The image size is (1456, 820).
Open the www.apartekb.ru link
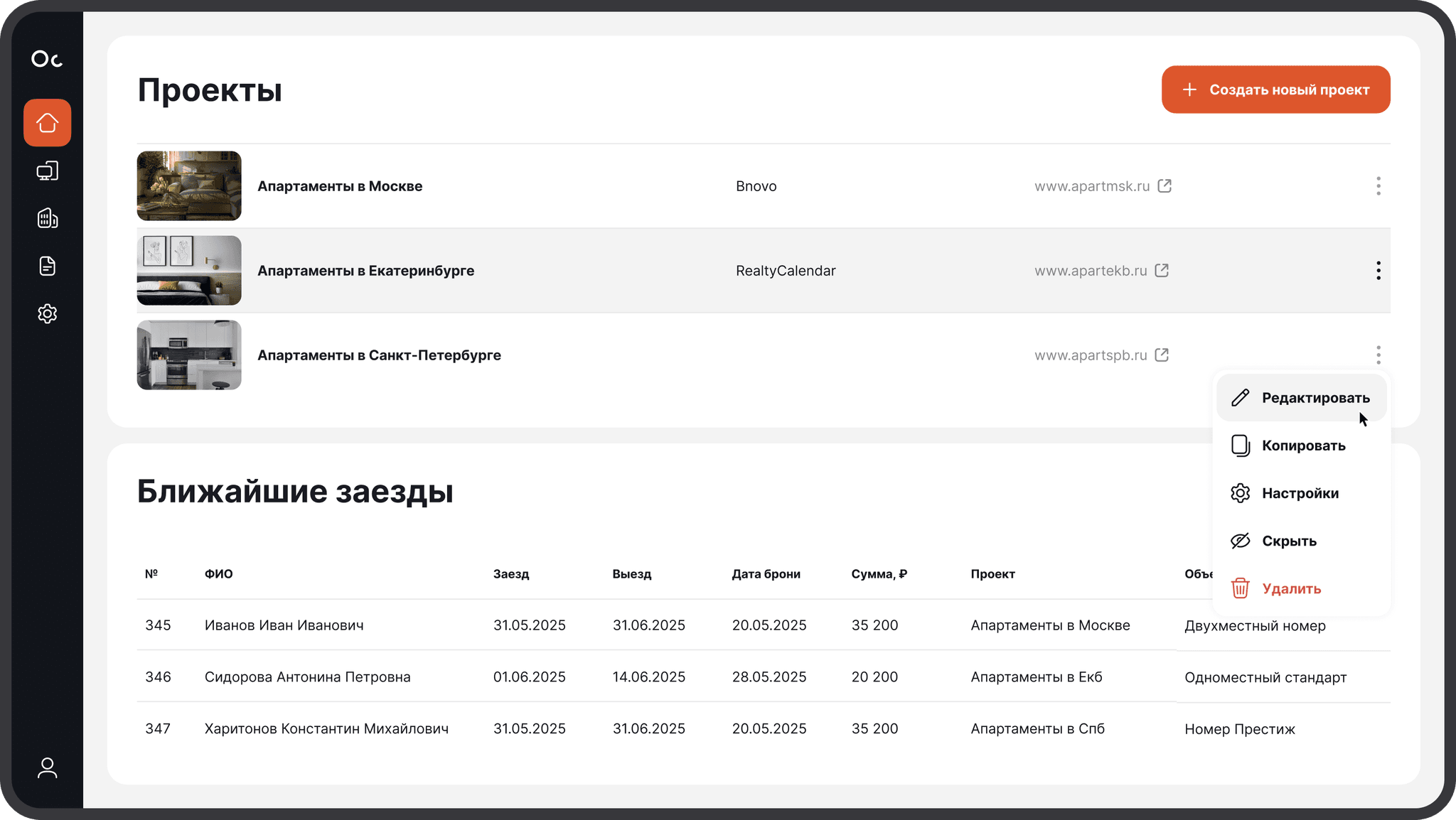click(x=1091, y=271)
